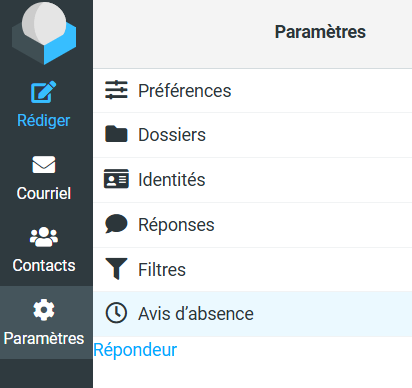Viewport: 412px width, 388px height.
Task: Click the Contacts people icon
Action: [x=44, y=237]
